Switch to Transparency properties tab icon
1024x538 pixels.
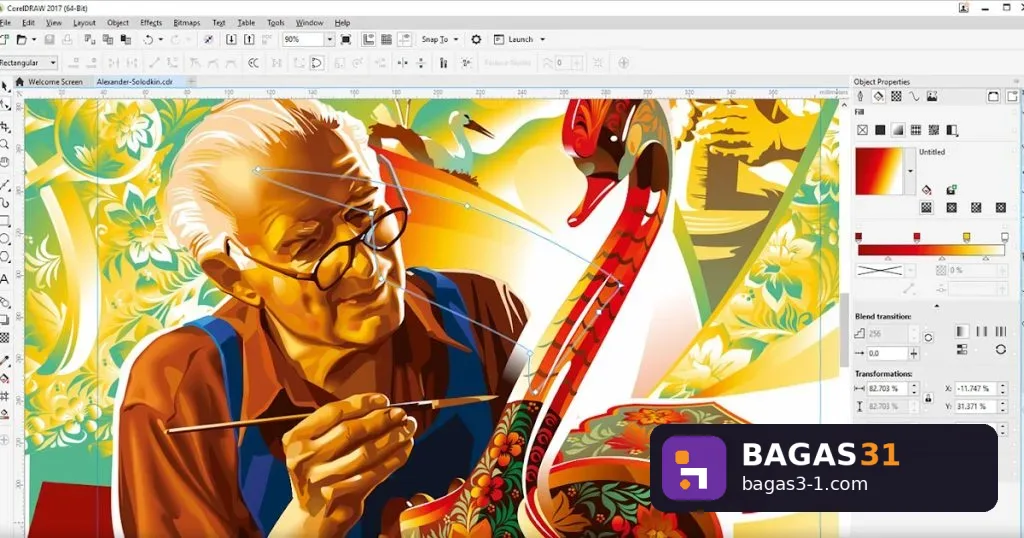click(896, 97)
